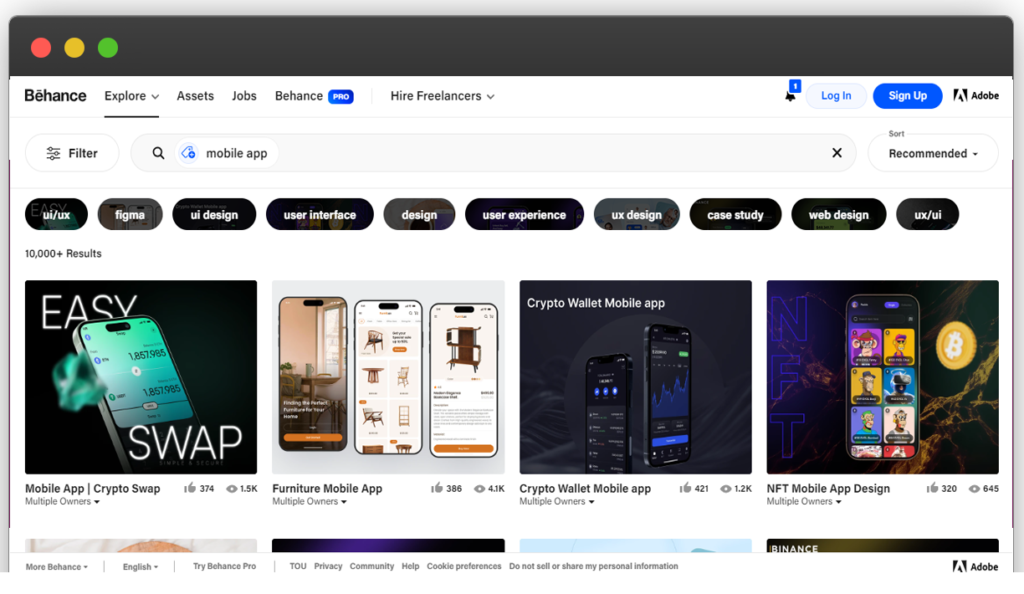
Task: Click Do not sell or share my personal information
Action: [594, 567]
